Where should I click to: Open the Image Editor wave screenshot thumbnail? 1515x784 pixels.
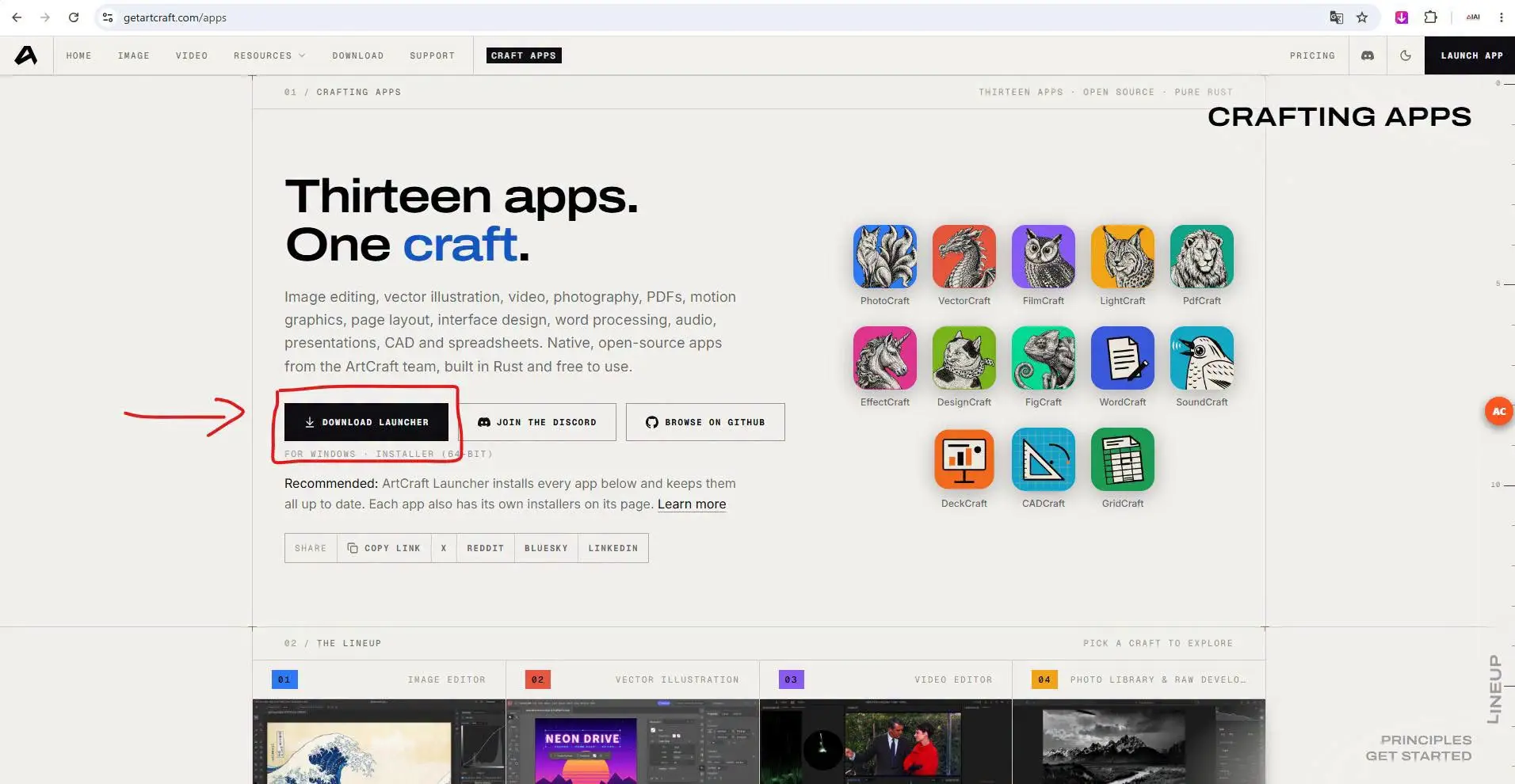[379, 741]
